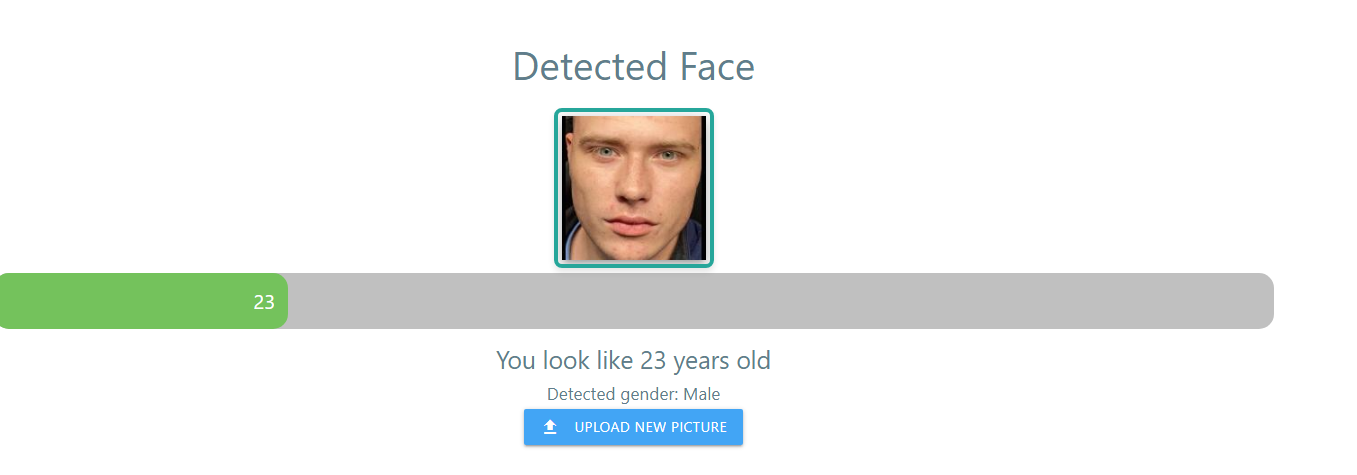Select the white 23 label inside the bar

pos(264,302)
